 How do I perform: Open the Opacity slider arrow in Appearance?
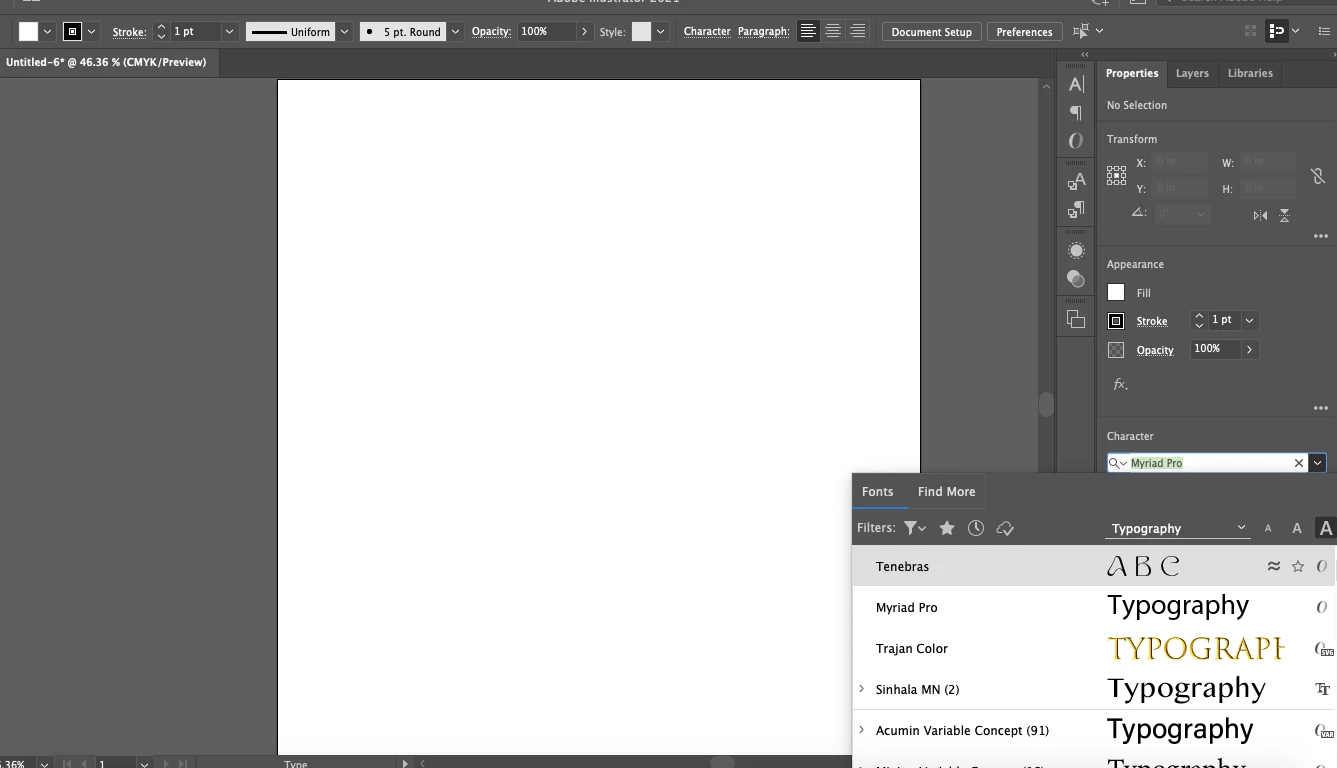tap(1249, 349)
